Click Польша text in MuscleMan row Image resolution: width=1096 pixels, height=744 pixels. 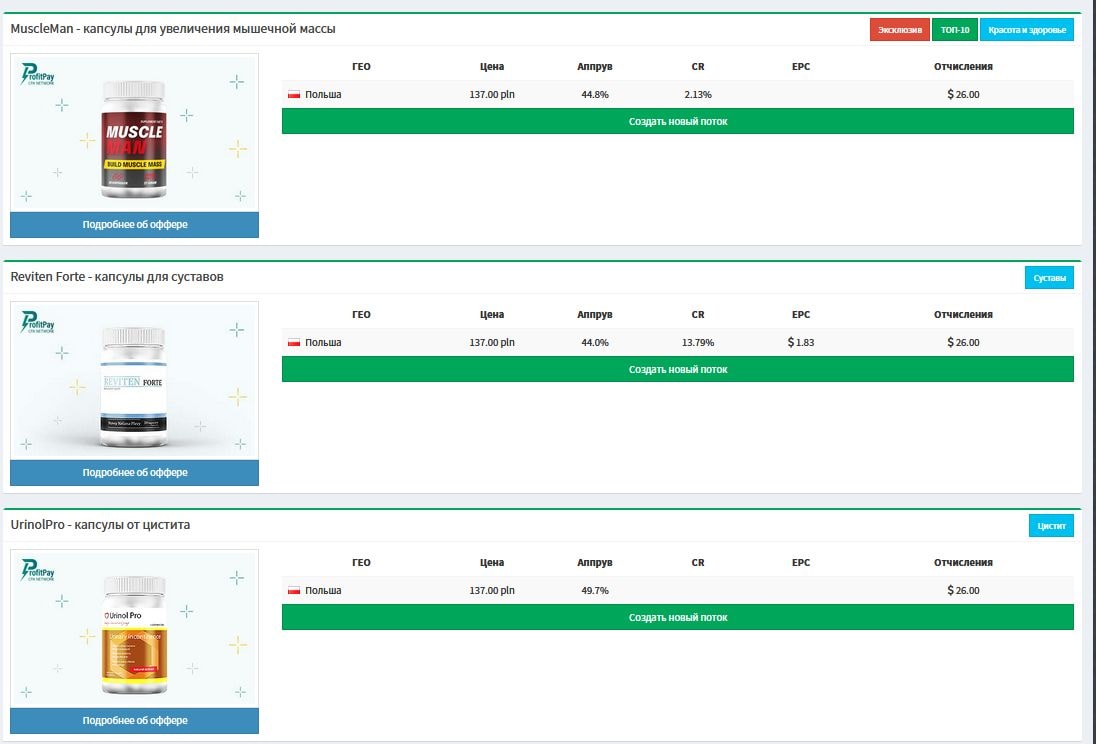point(323,94)
